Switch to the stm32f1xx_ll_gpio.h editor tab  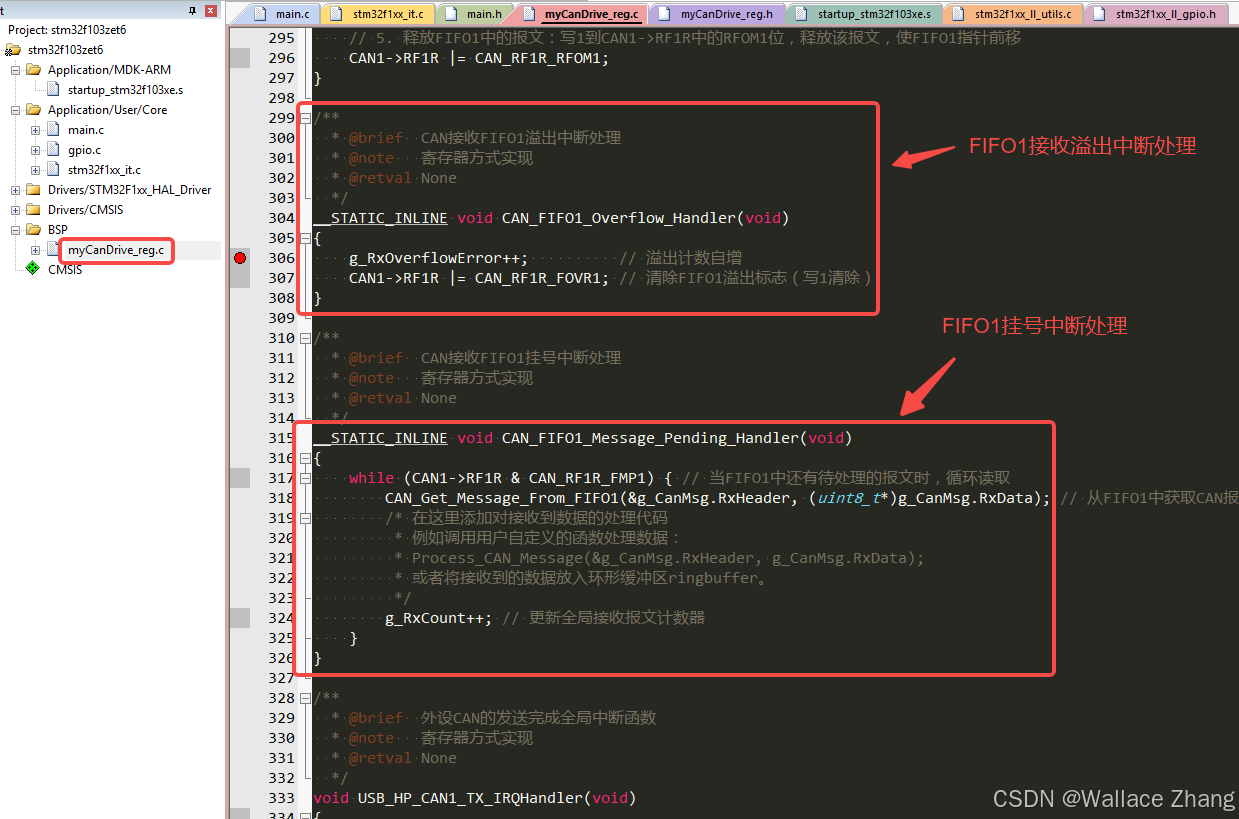(x=1158, y=14)
